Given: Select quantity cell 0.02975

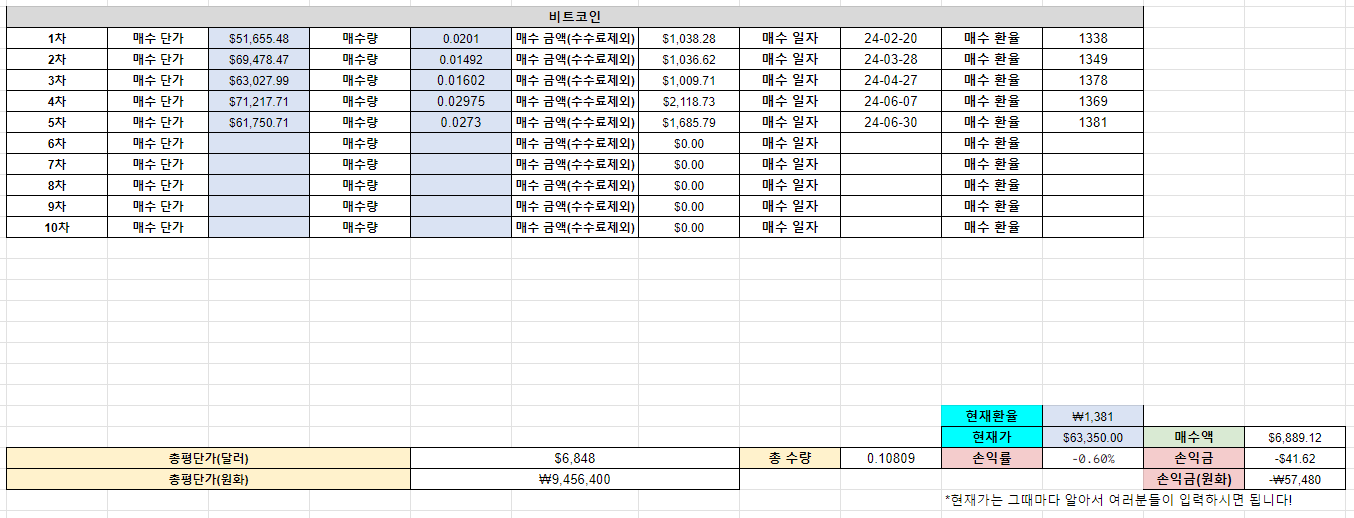Looking at the screenshot, I should coord(461,101).
